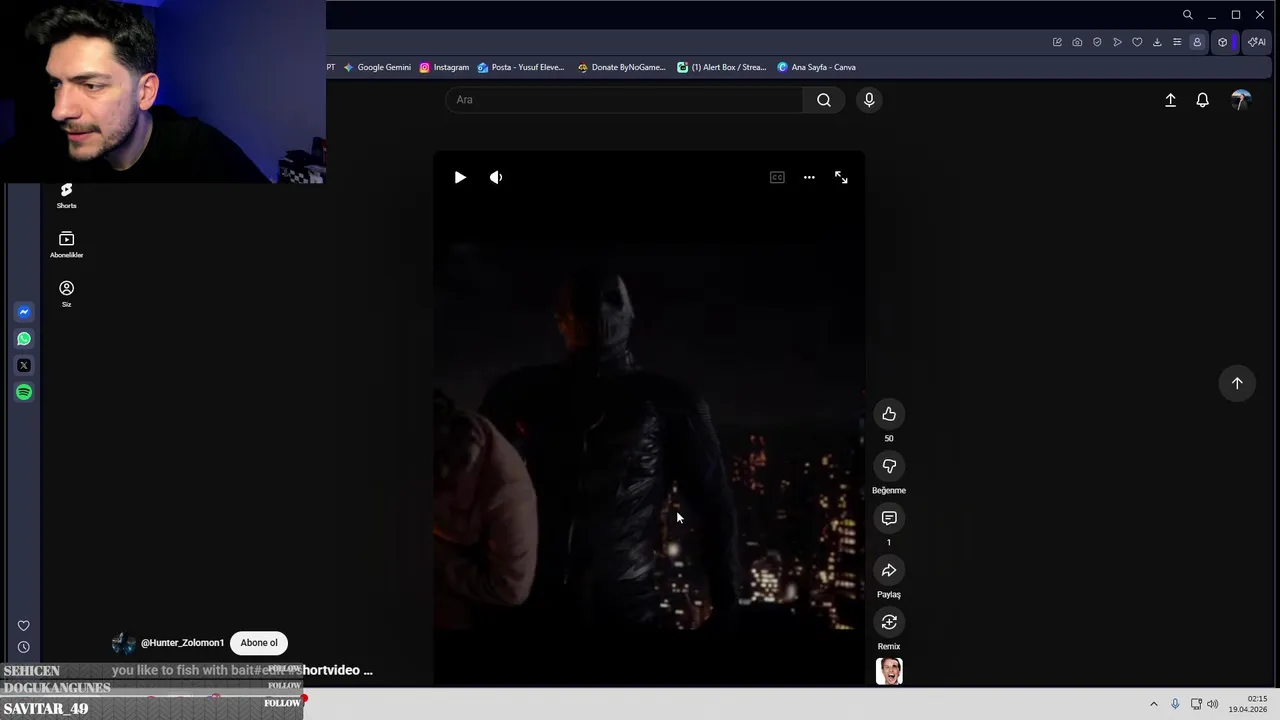Open the Instagram bookmark
Viewport: 1280px width, 720px height.
[444, 67]
